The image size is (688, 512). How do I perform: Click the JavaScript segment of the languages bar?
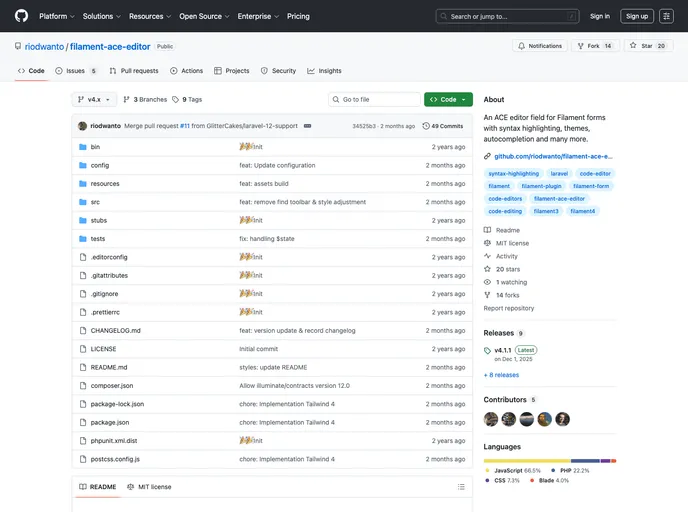coord(527,461)
